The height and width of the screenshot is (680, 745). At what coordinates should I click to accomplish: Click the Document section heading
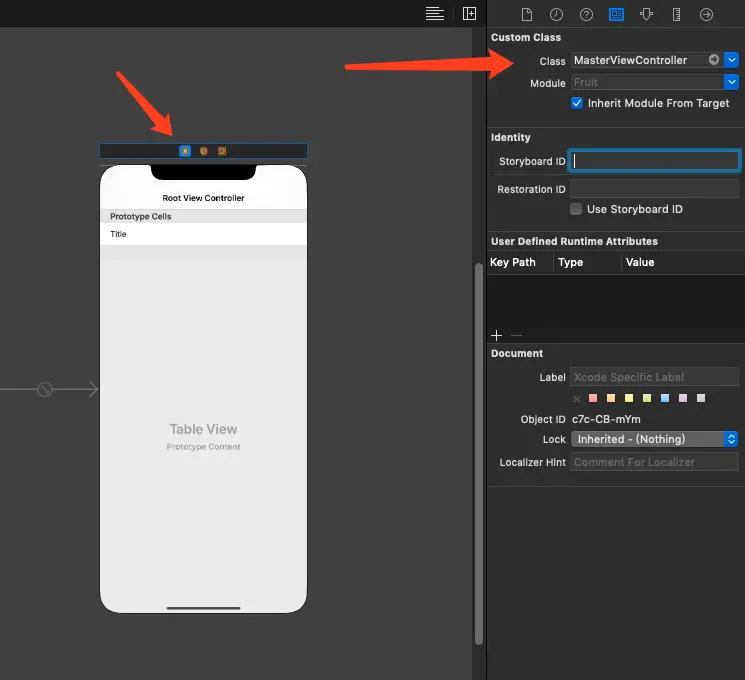[517, 353]
